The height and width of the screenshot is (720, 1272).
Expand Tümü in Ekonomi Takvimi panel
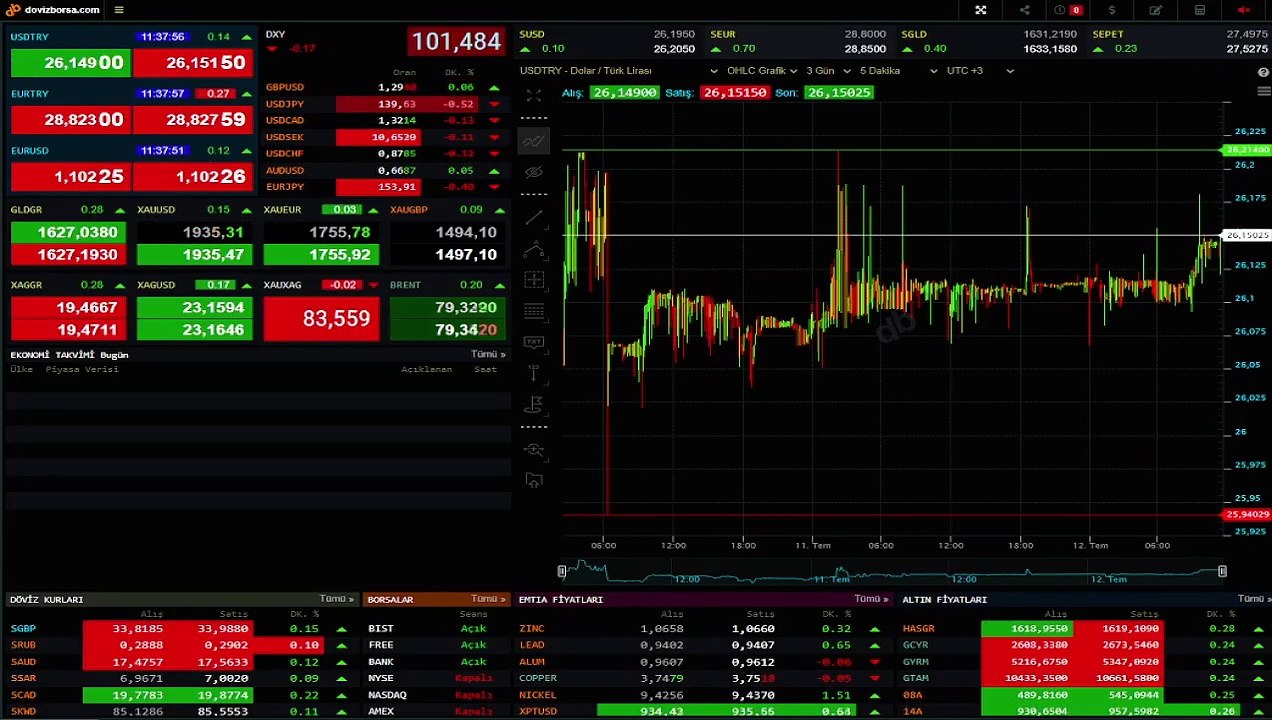(488, 354)
